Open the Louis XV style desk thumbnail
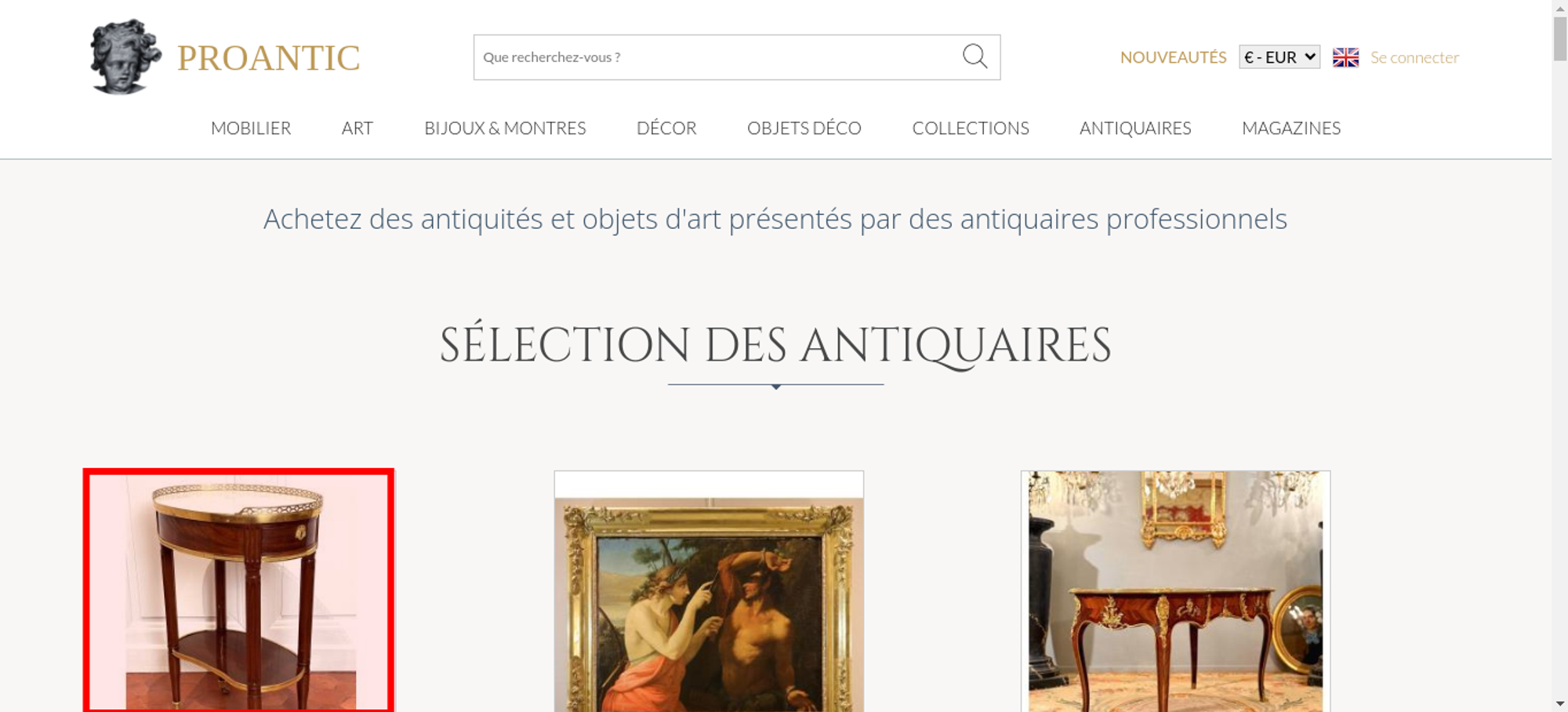The image size is (1568, 712). tap(1175, 591)
